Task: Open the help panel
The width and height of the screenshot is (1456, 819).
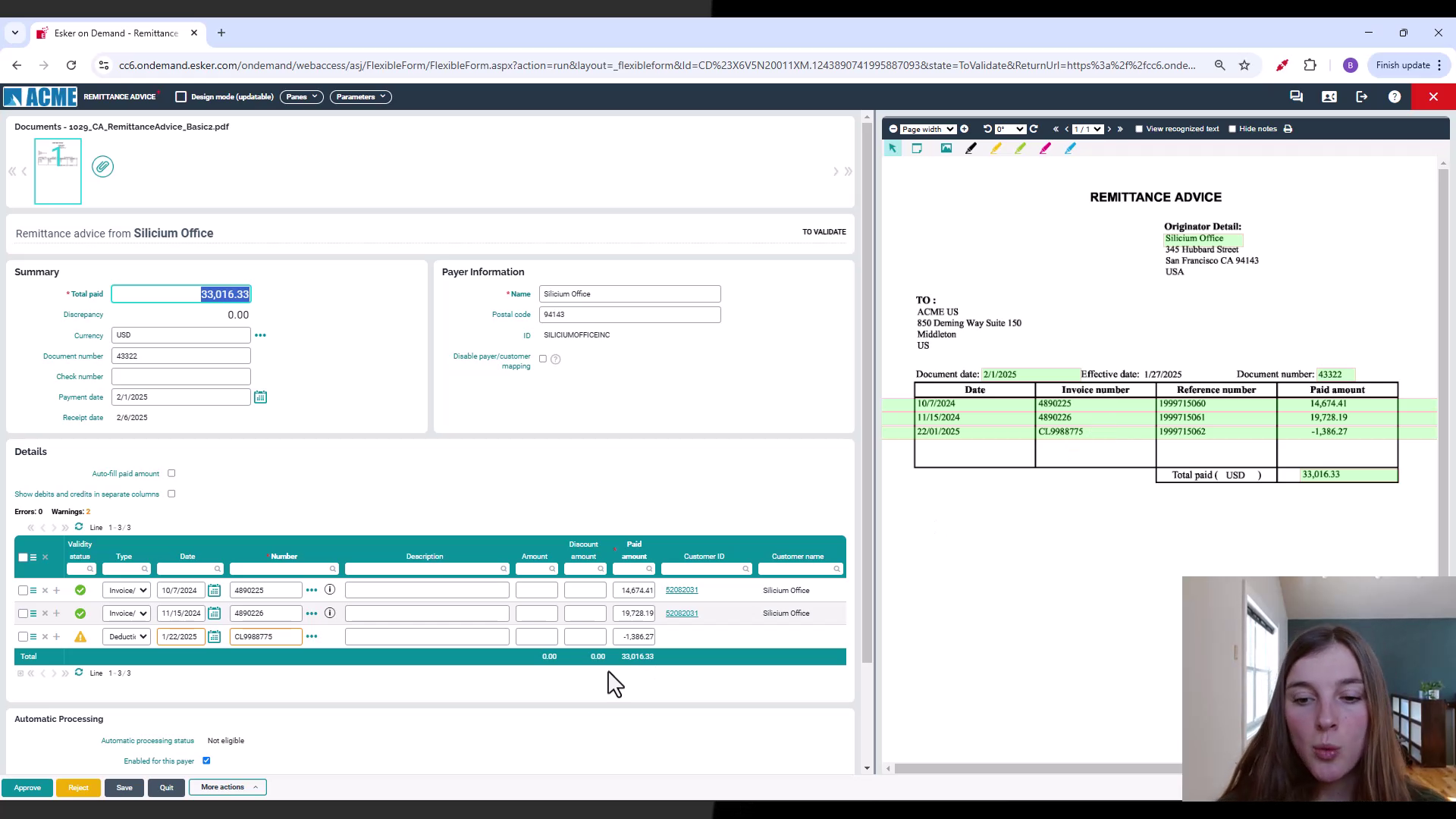Action: coord(1395,96)
